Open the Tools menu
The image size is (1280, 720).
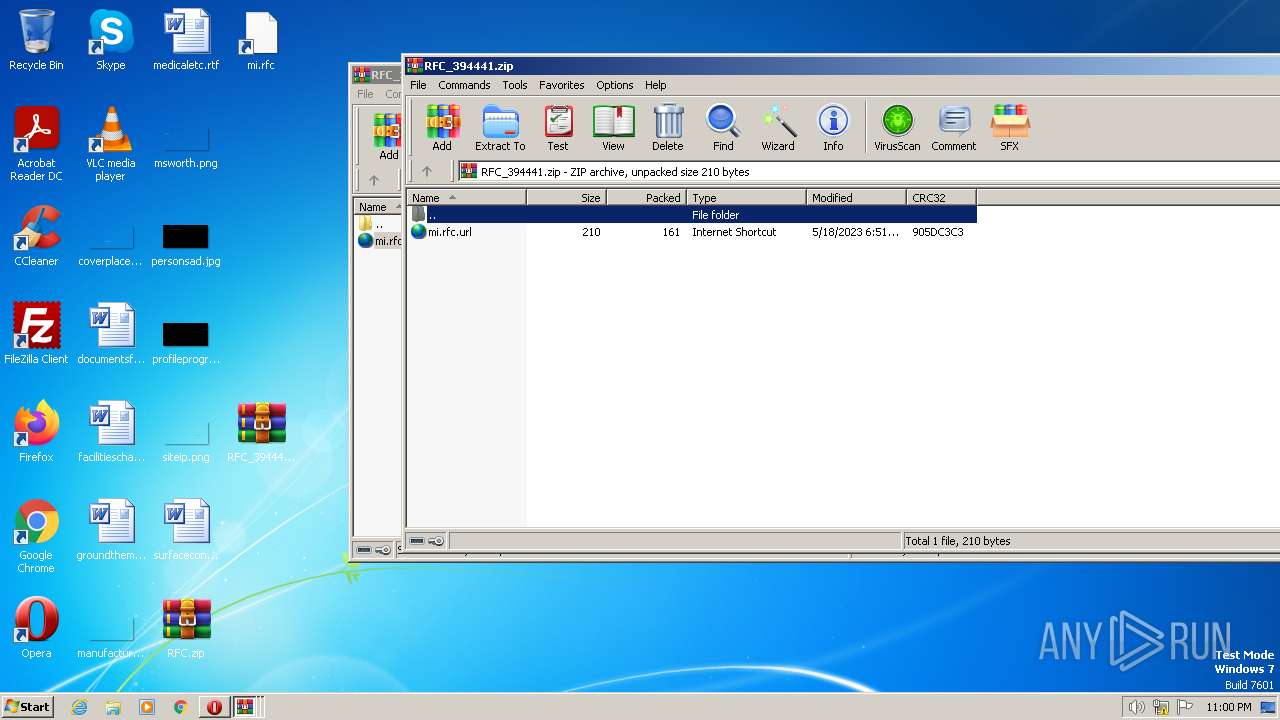(515, 85)
